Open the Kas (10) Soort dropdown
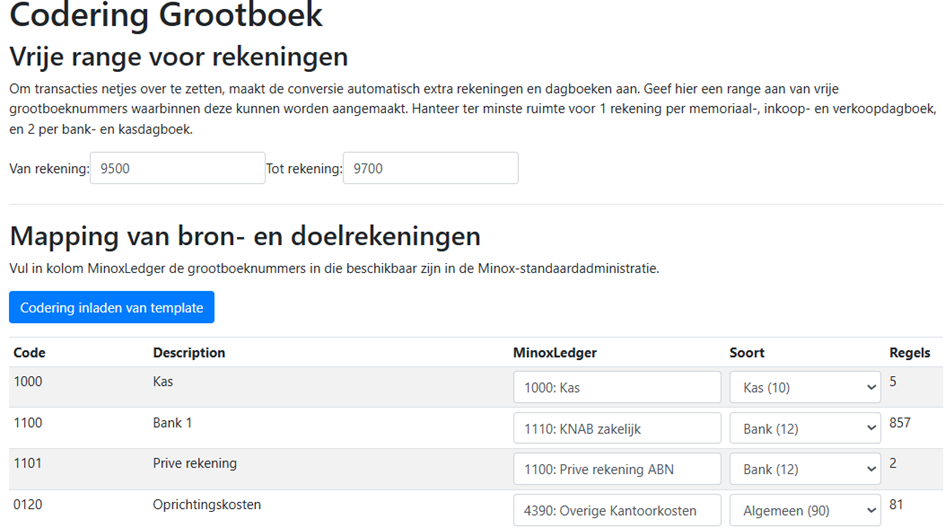Image resolution: width=945 pixels, height=528 pixels. pyautogui.click(x=805, y=388)
